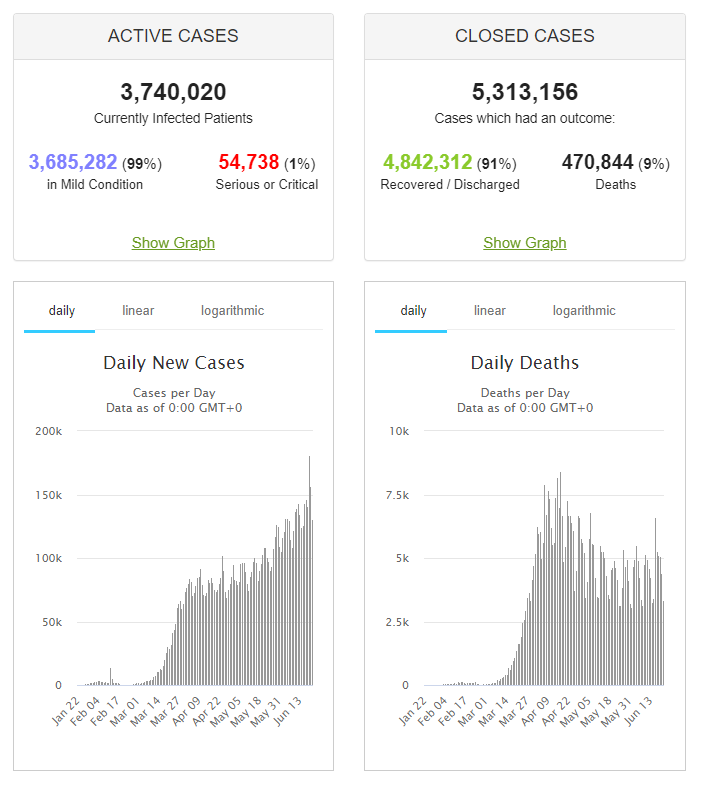The image size is (702, 785).
Task: Click Show Graph under Active Cases
Action: pos(173,243)
